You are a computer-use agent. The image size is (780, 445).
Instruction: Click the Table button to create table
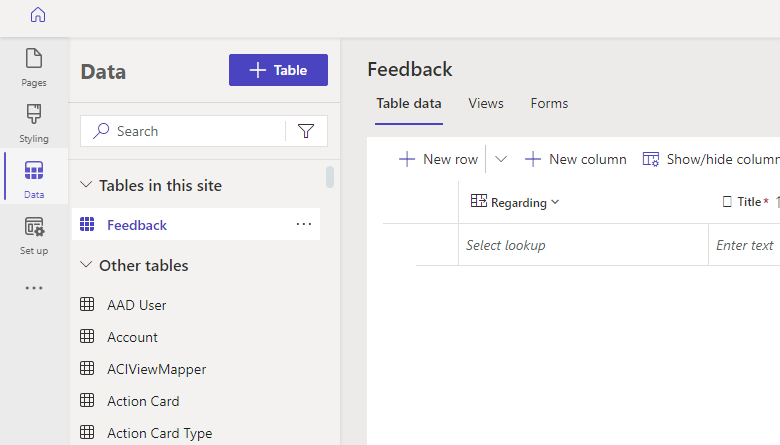278,70
